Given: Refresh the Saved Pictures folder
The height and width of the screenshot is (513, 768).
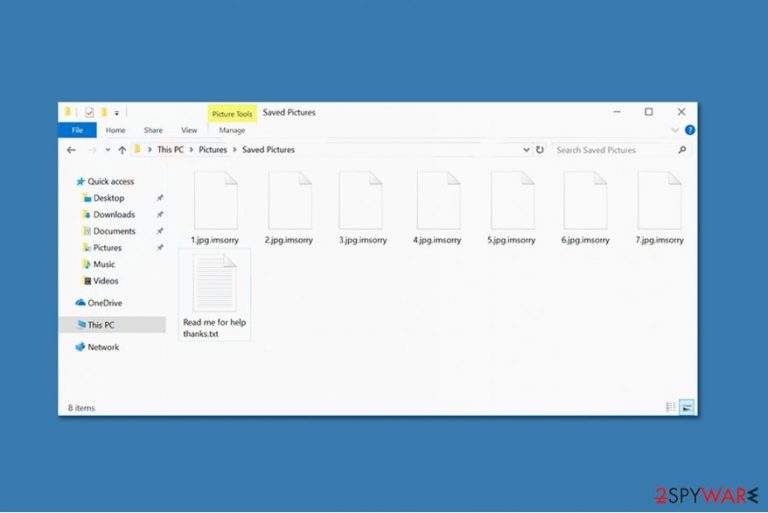Looking at the screenshot, I should [x=540, y=150].
